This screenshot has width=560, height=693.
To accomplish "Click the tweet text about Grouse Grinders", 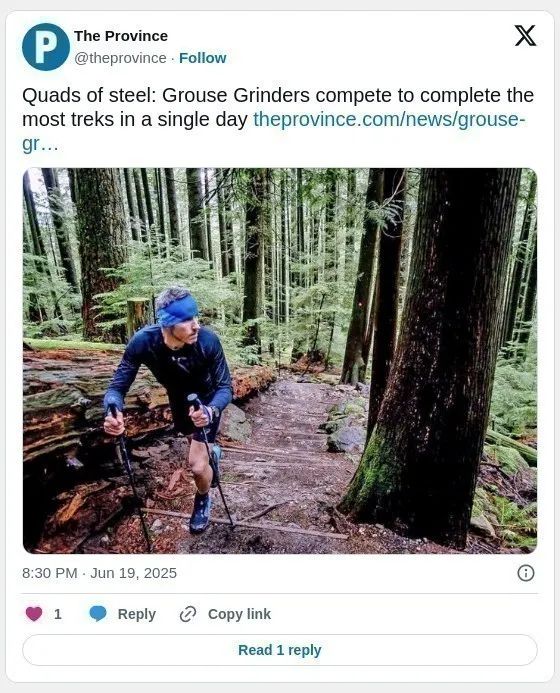I will pos(278,107).
